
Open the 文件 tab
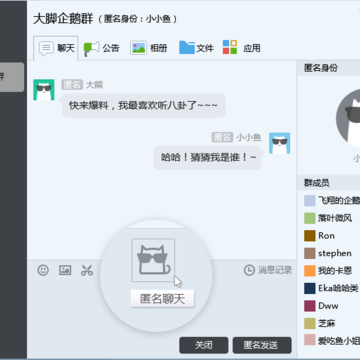pyautogui.click(x=196, y=48)
